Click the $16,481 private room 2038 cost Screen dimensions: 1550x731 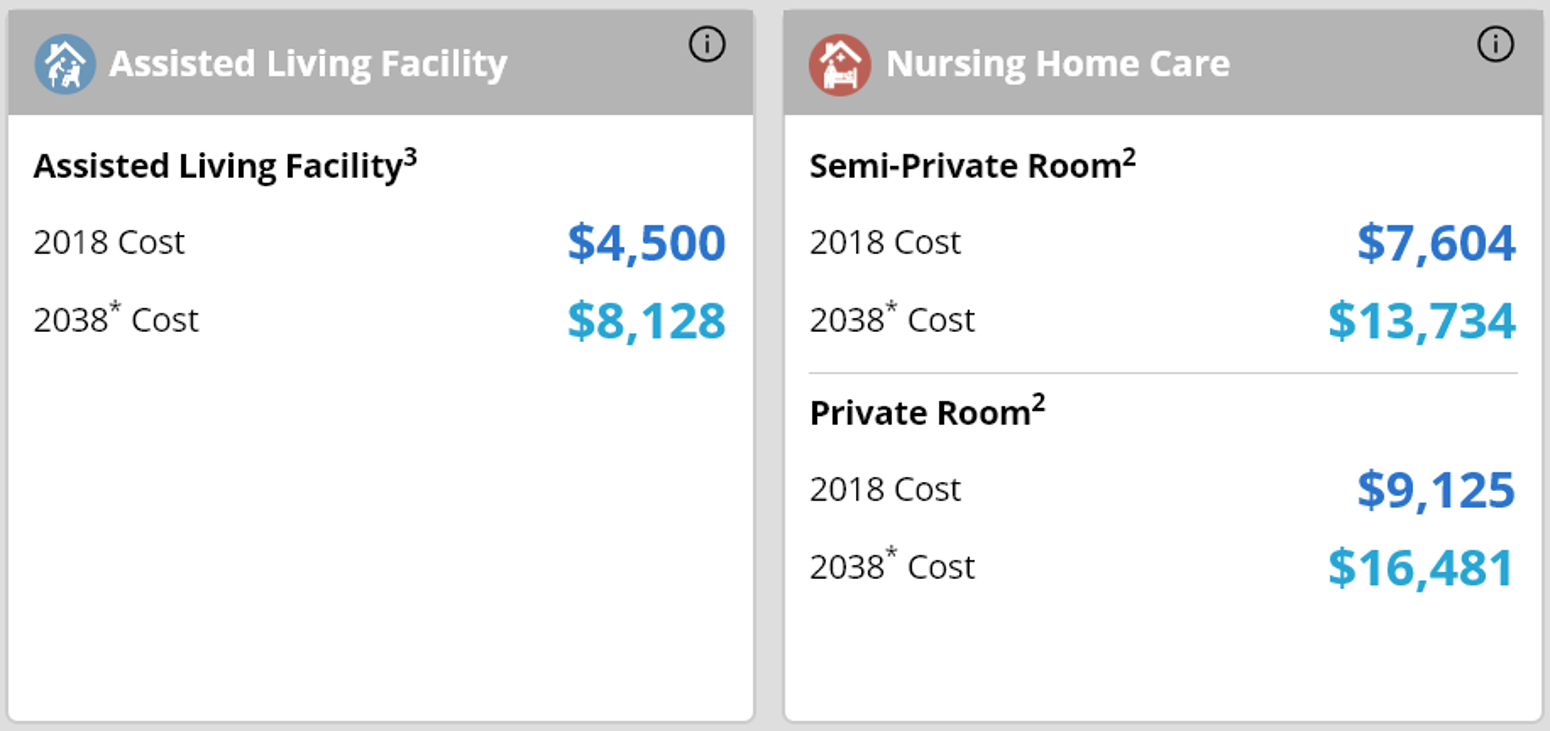(x=1422, y=567)
